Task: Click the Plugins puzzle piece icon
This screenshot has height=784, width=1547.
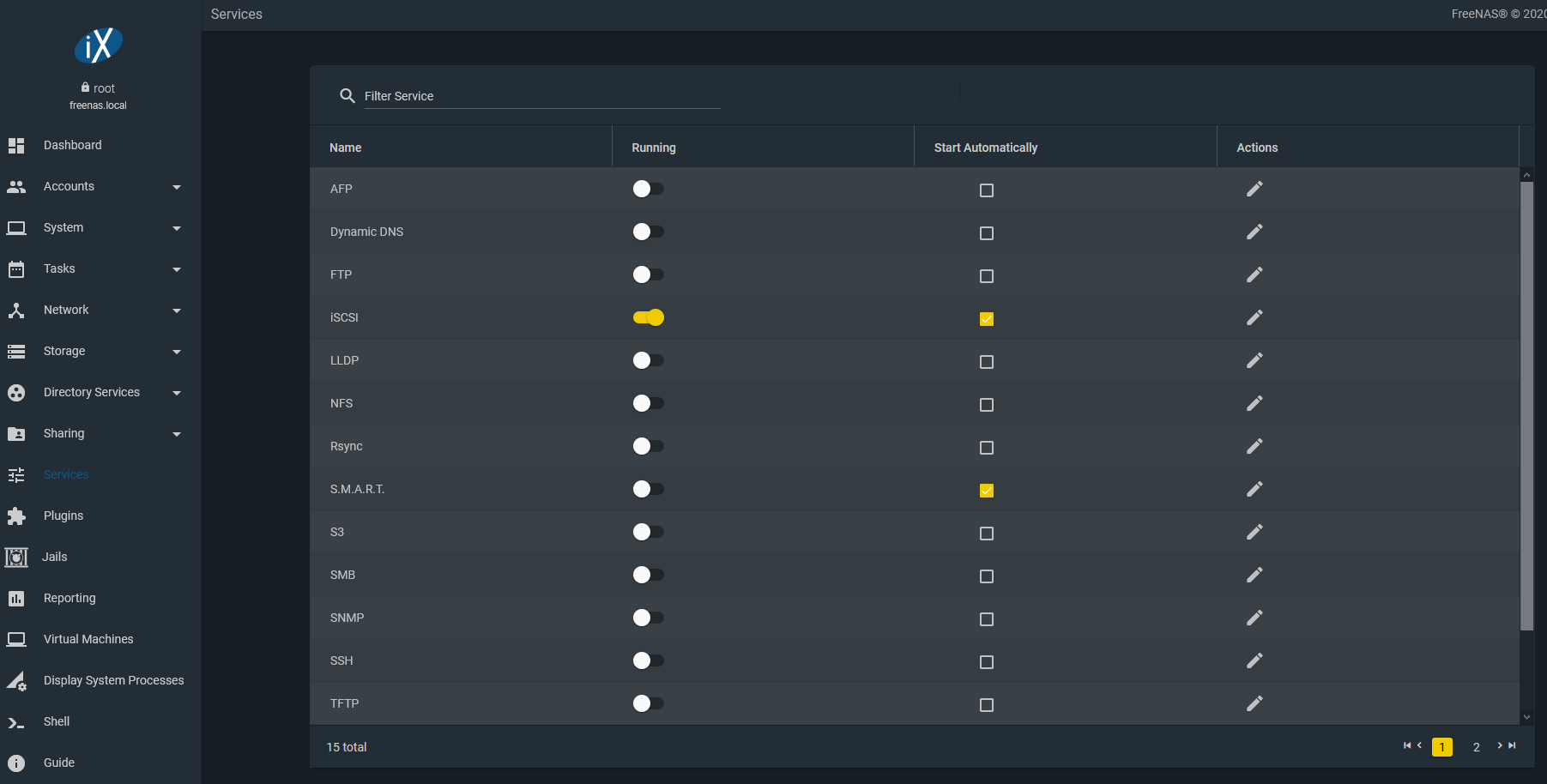Action: [16, 516]
